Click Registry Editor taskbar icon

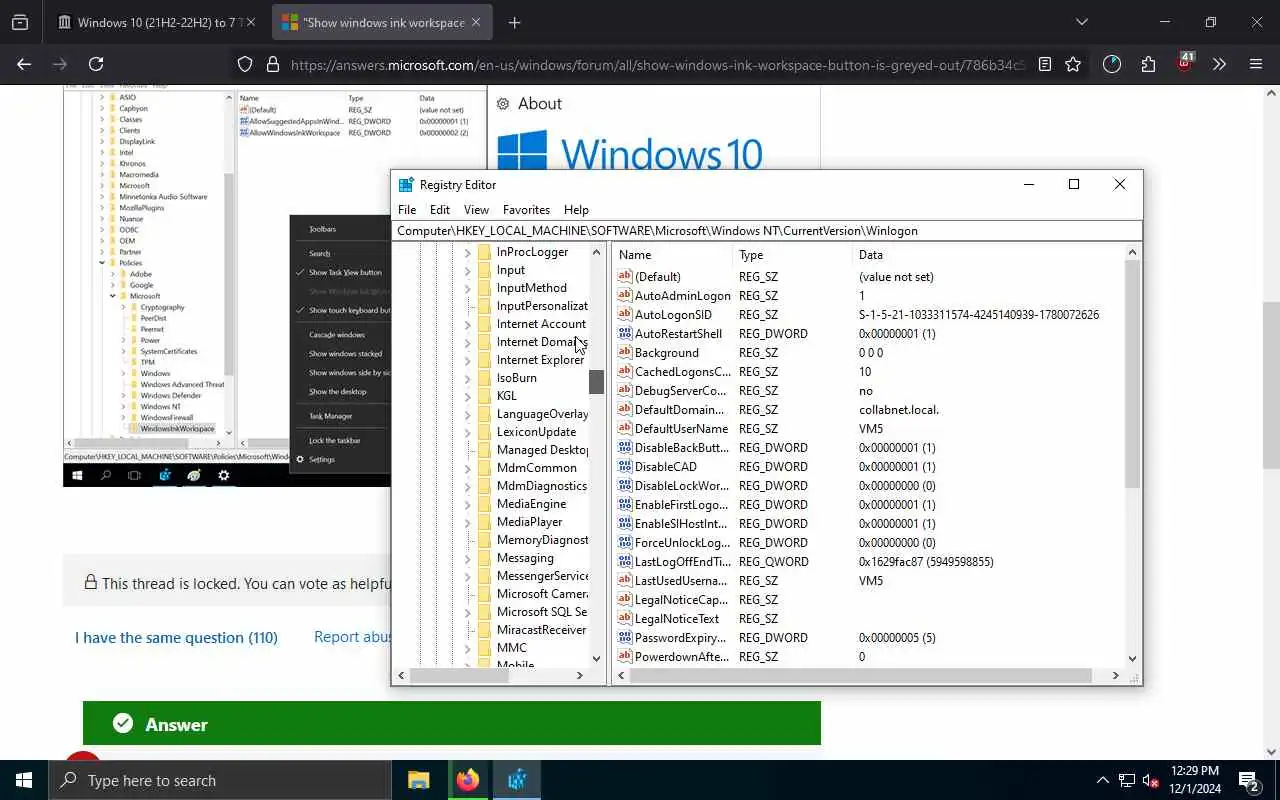click(x=517, y=780)
